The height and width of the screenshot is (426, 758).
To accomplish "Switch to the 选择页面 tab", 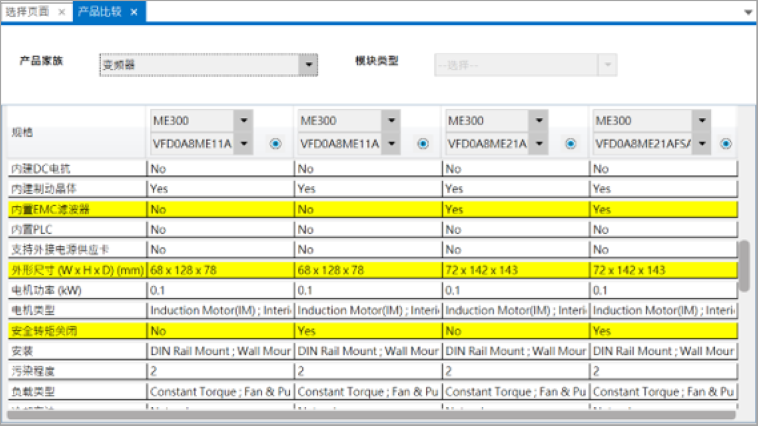I will [28, 11].
